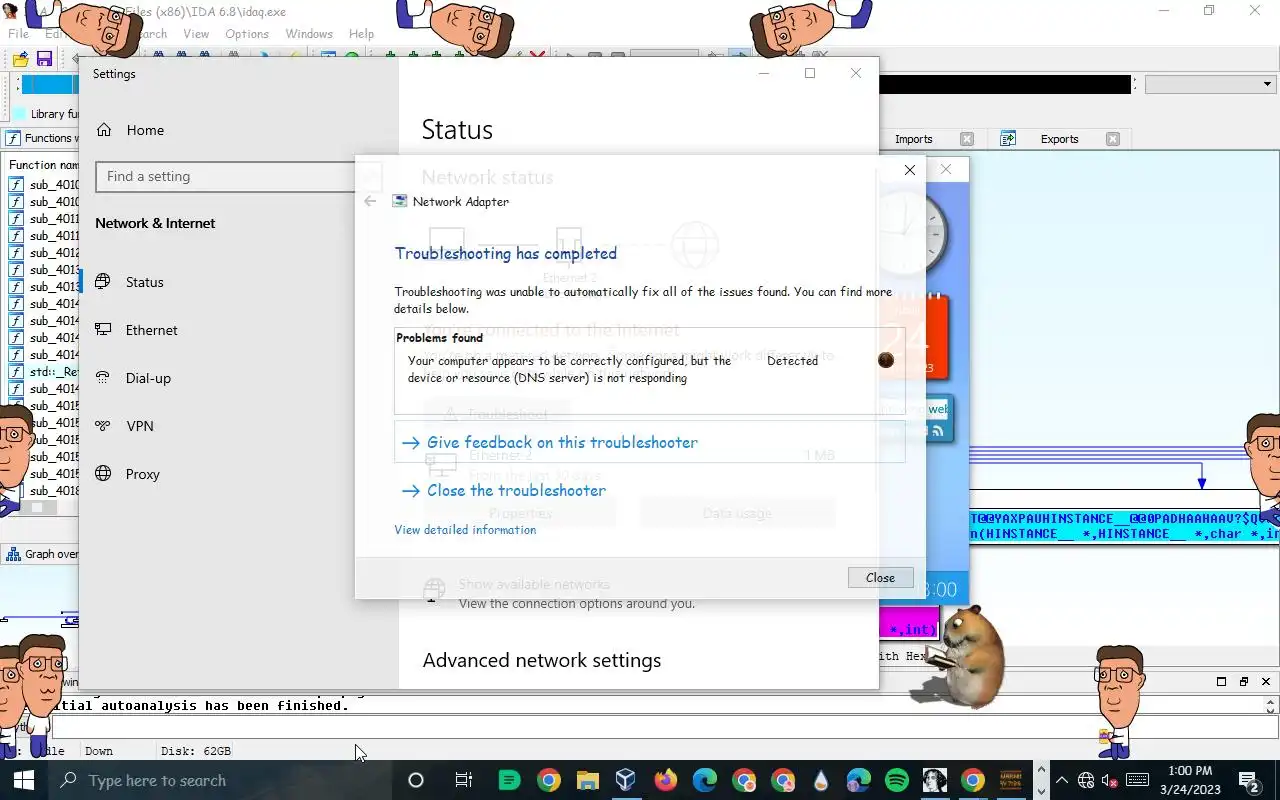Click Close the troubleshooter link
Viewport: 1280px width, 800px height.
point(516,490)
